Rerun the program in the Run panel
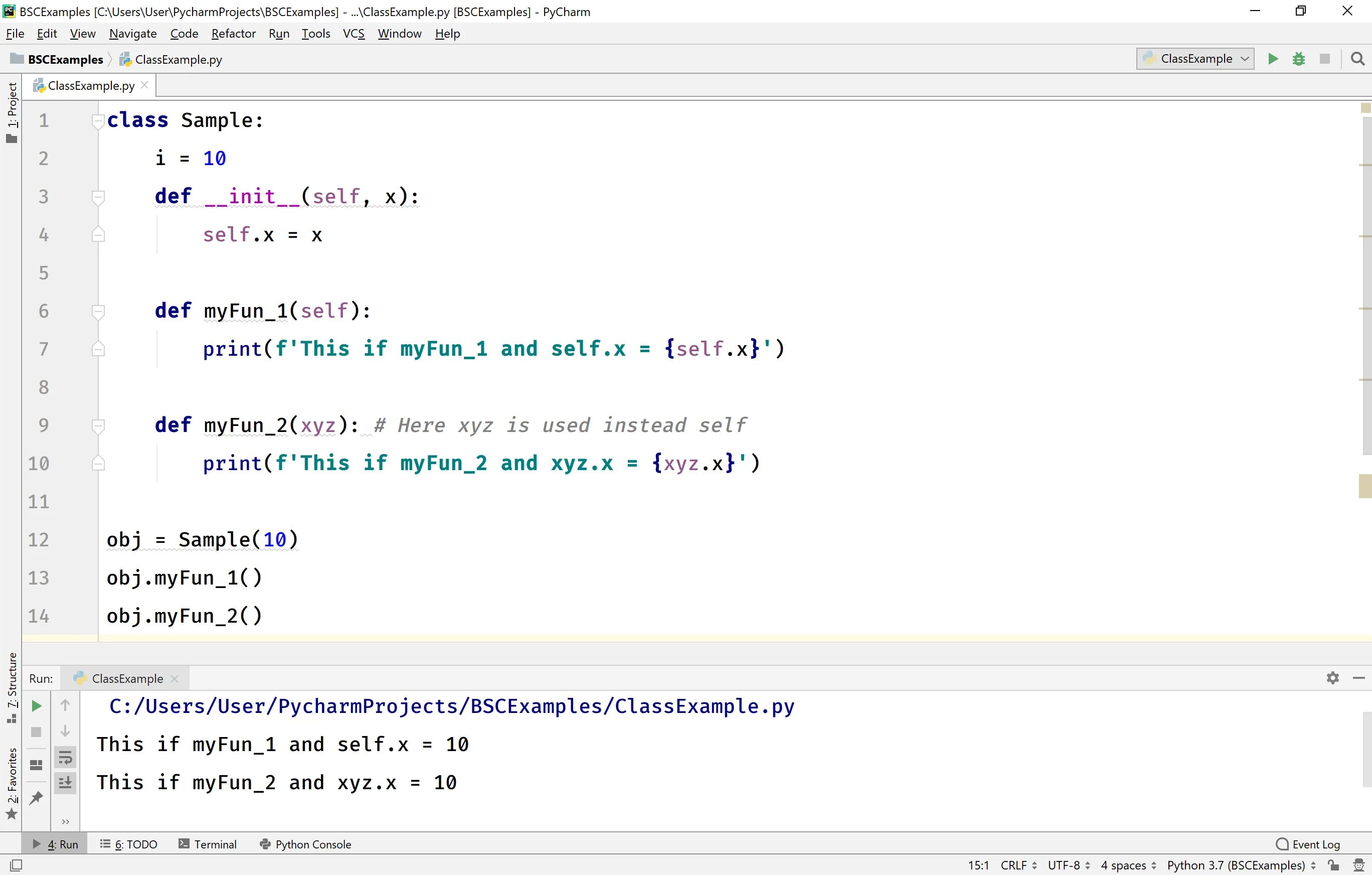Viewport: 1372px width, 875px height. [36, 706]
